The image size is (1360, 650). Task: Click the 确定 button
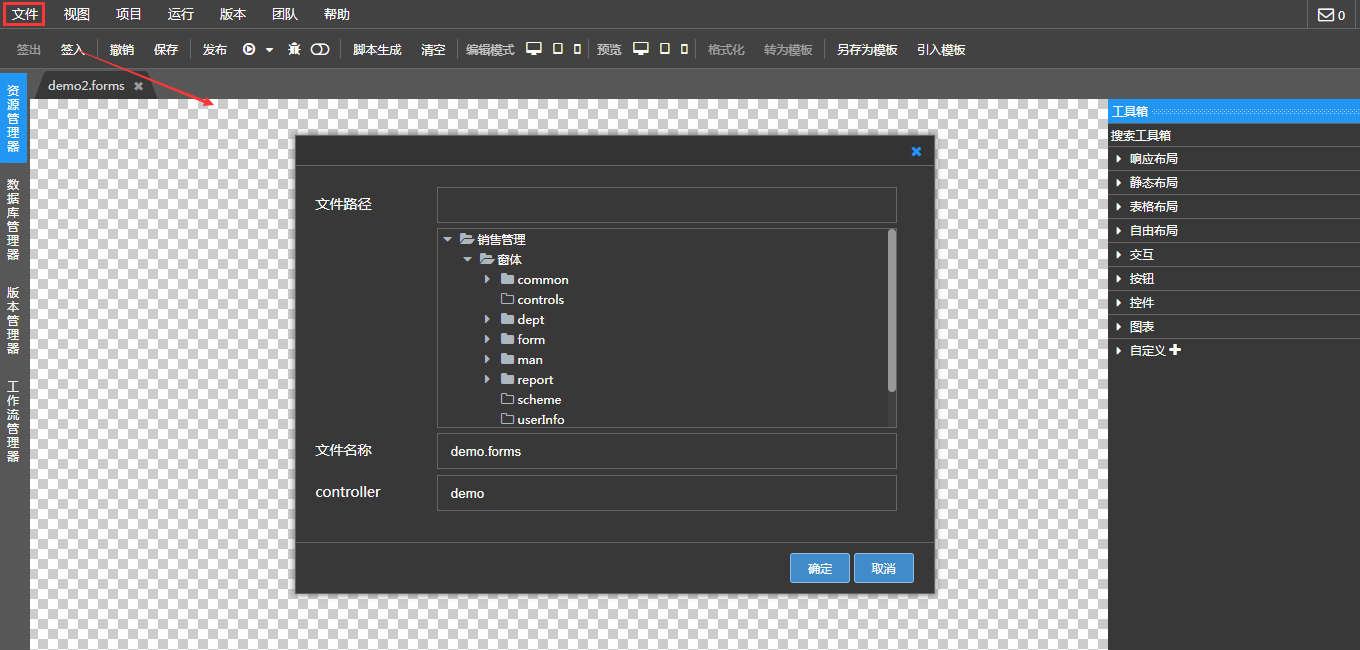(819, 568)
